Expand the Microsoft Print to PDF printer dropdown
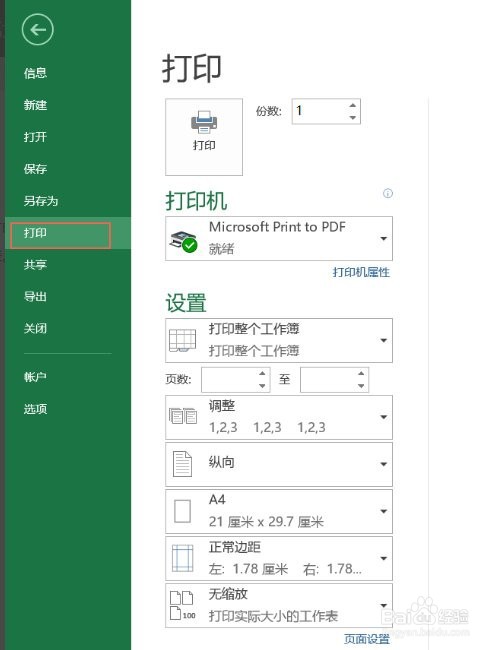 (384, 238)
